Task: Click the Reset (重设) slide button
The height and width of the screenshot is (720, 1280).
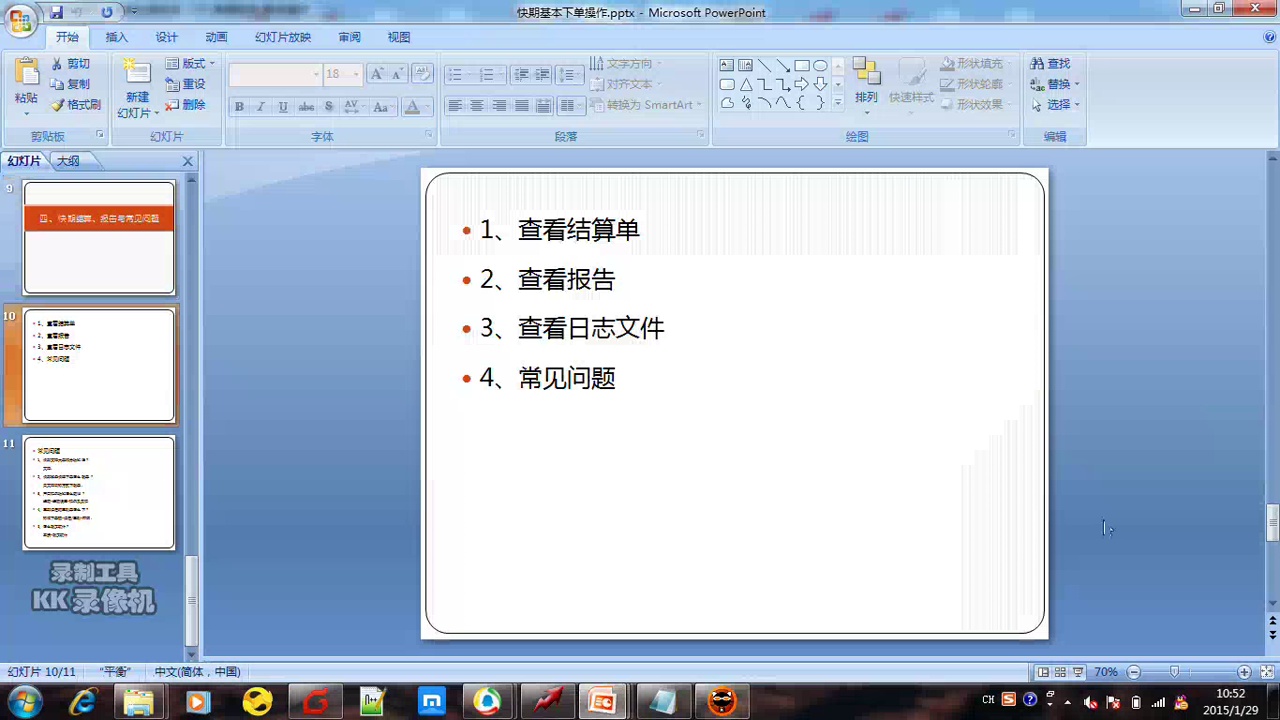Action: coord(186,85)
